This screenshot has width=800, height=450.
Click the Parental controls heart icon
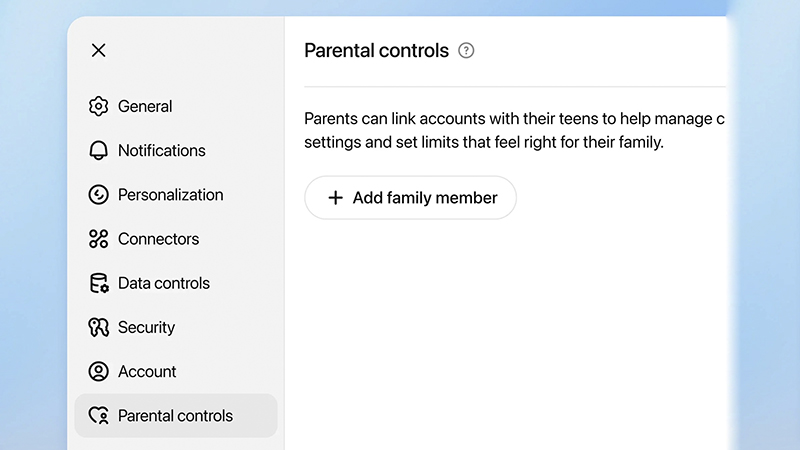[98, 415]
